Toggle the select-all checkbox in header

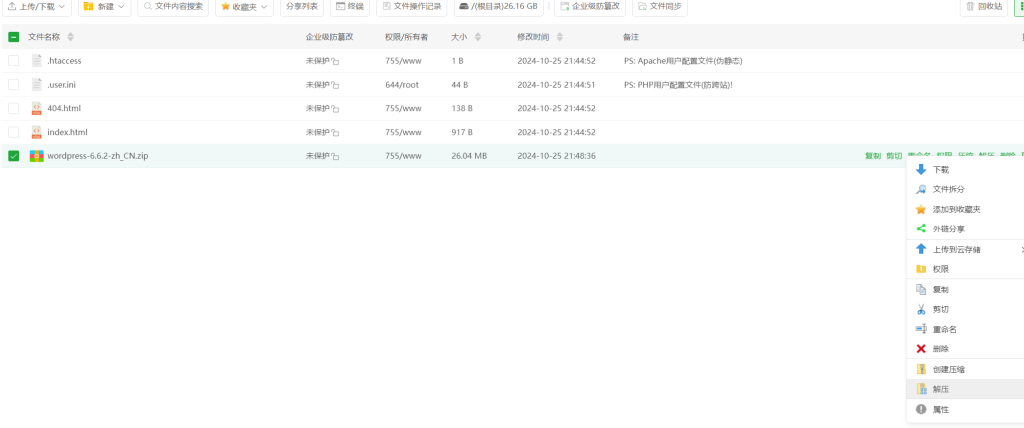click(x=14, y=37)
